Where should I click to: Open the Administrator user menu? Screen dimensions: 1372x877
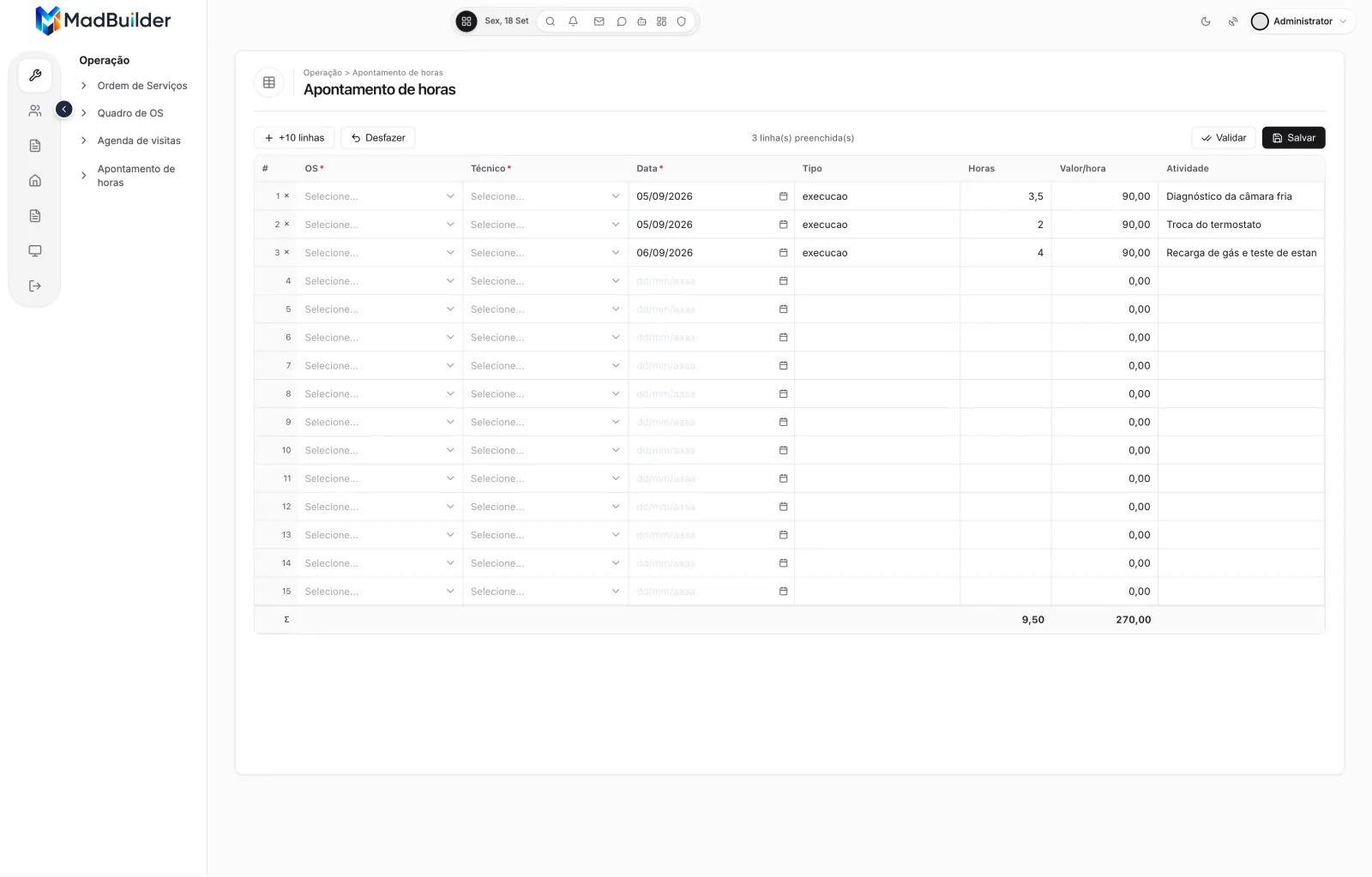coord(1301,21)
